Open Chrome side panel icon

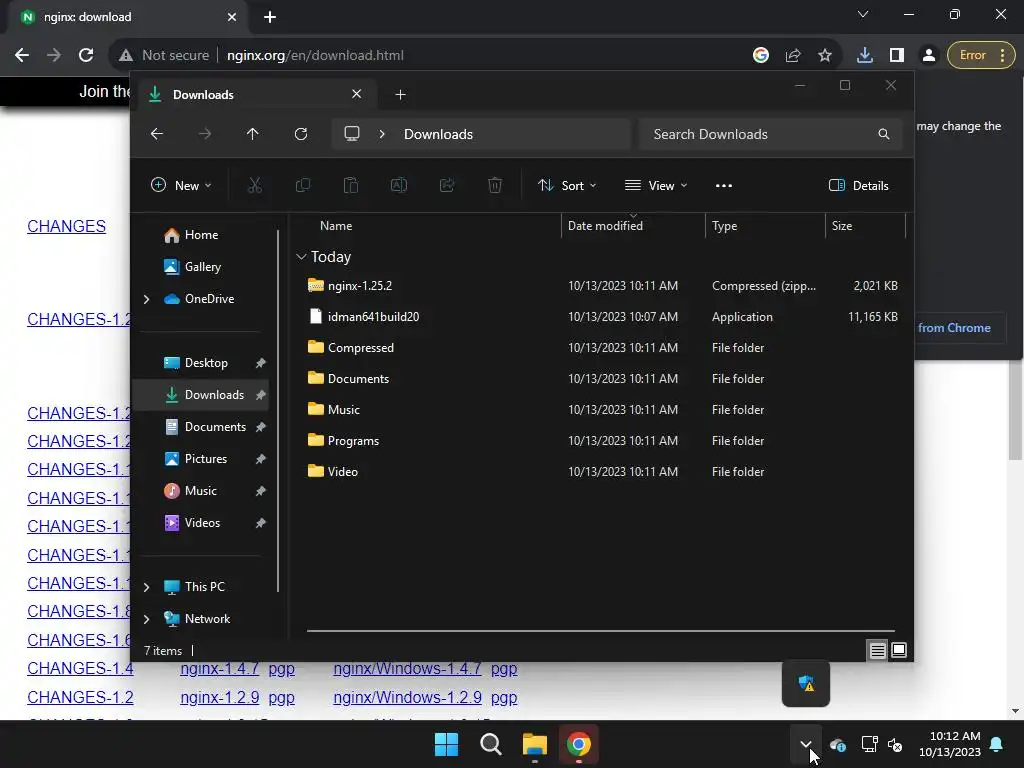pyautogui.click(x=897, y=56)
